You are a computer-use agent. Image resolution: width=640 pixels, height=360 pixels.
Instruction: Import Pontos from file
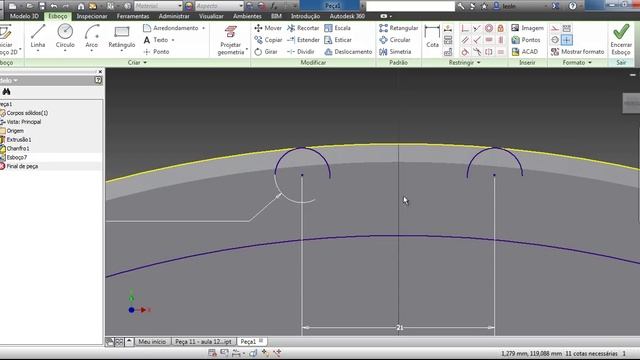(x=526, y=40)
